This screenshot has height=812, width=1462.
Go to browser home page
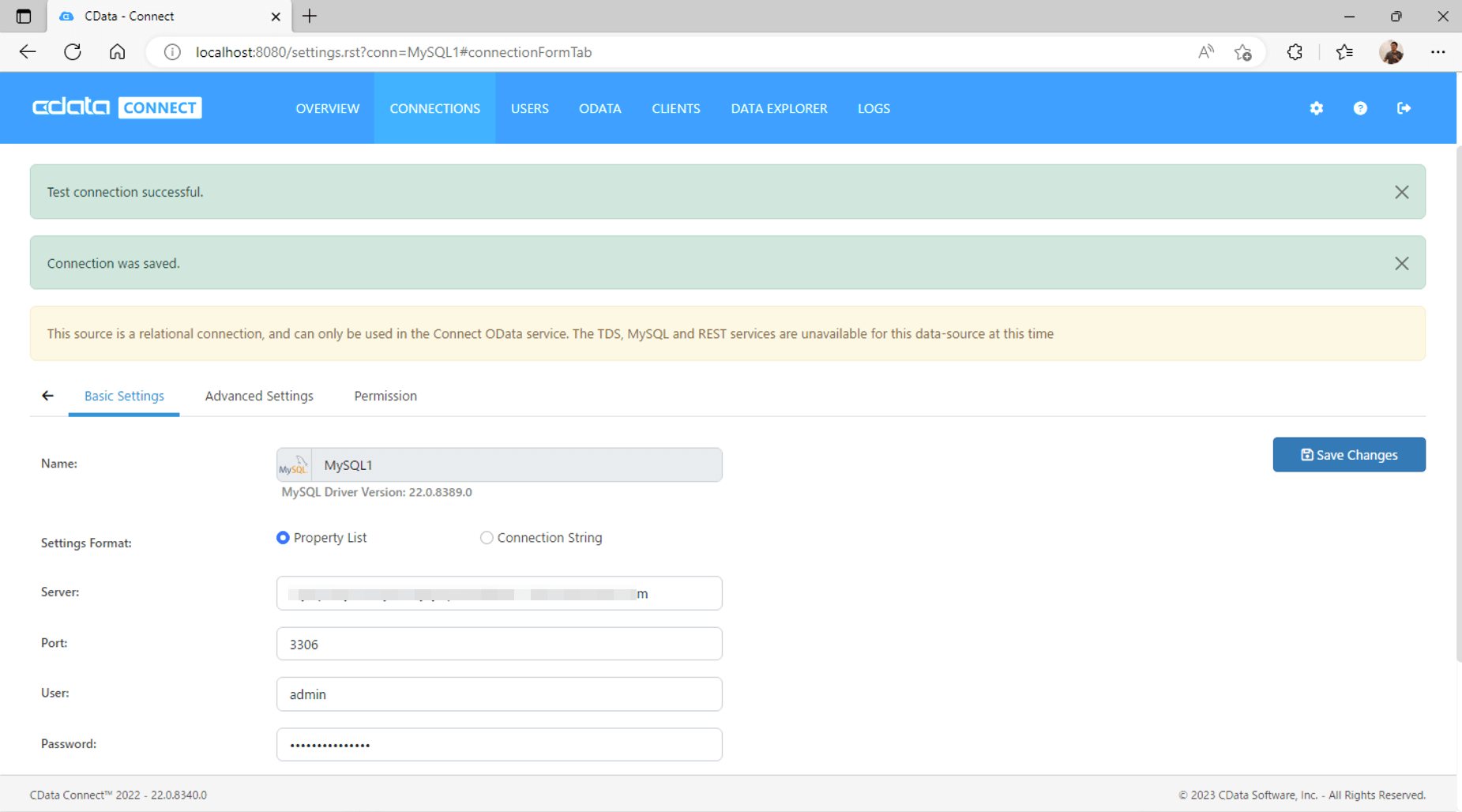click(x=117, y=52)
